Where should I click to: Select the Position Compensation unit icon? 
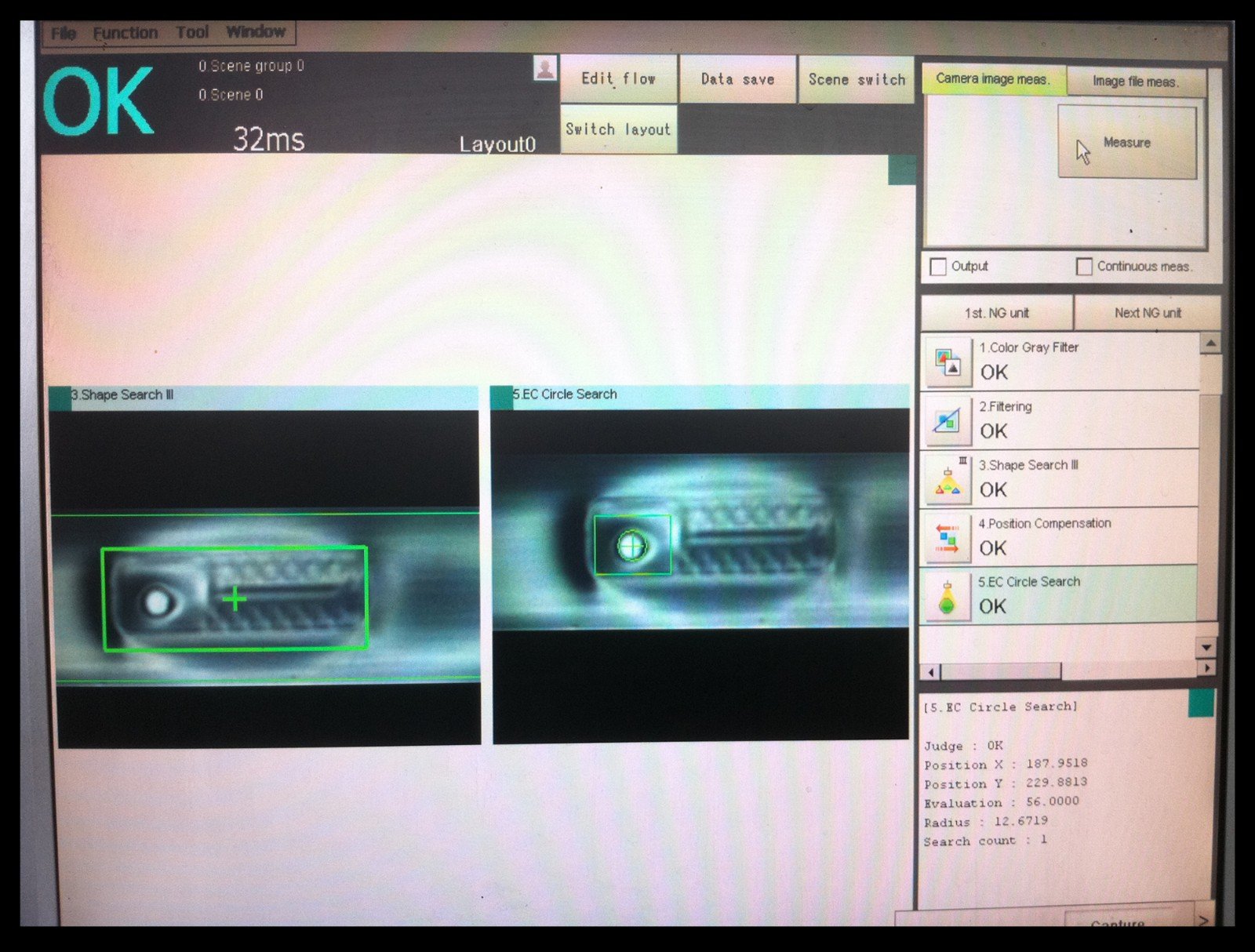point(947,539)
